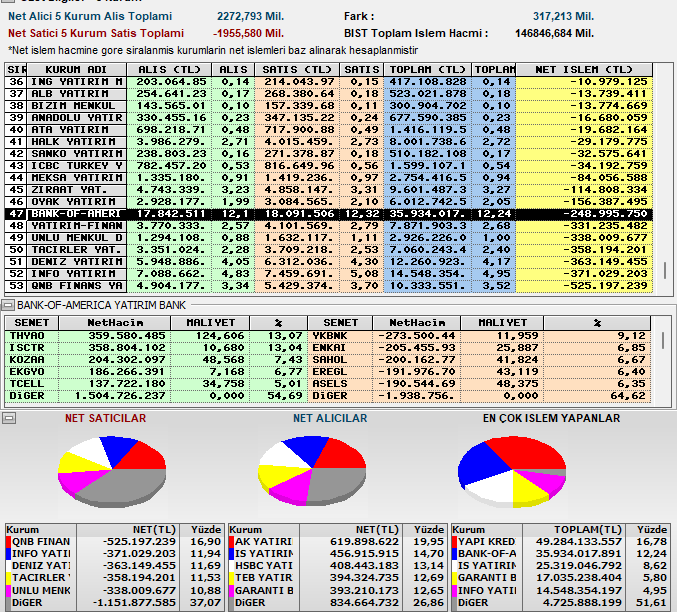
Task: Click the EN ÇOK ISLEM YAPANLAR pie chart
Action: click(x=512, y=472)
